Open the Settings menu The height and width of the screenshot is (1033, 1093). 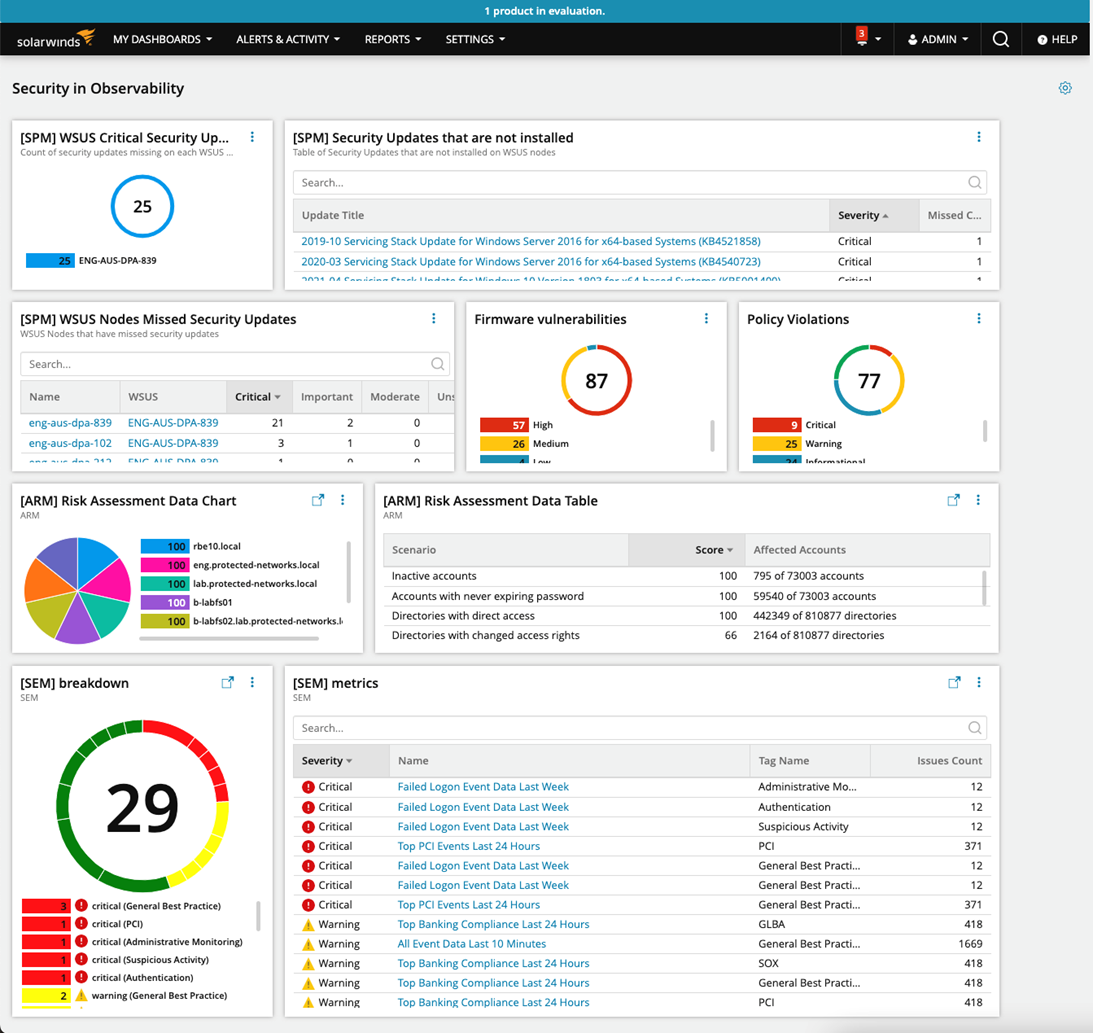click(x=475, y=40)
